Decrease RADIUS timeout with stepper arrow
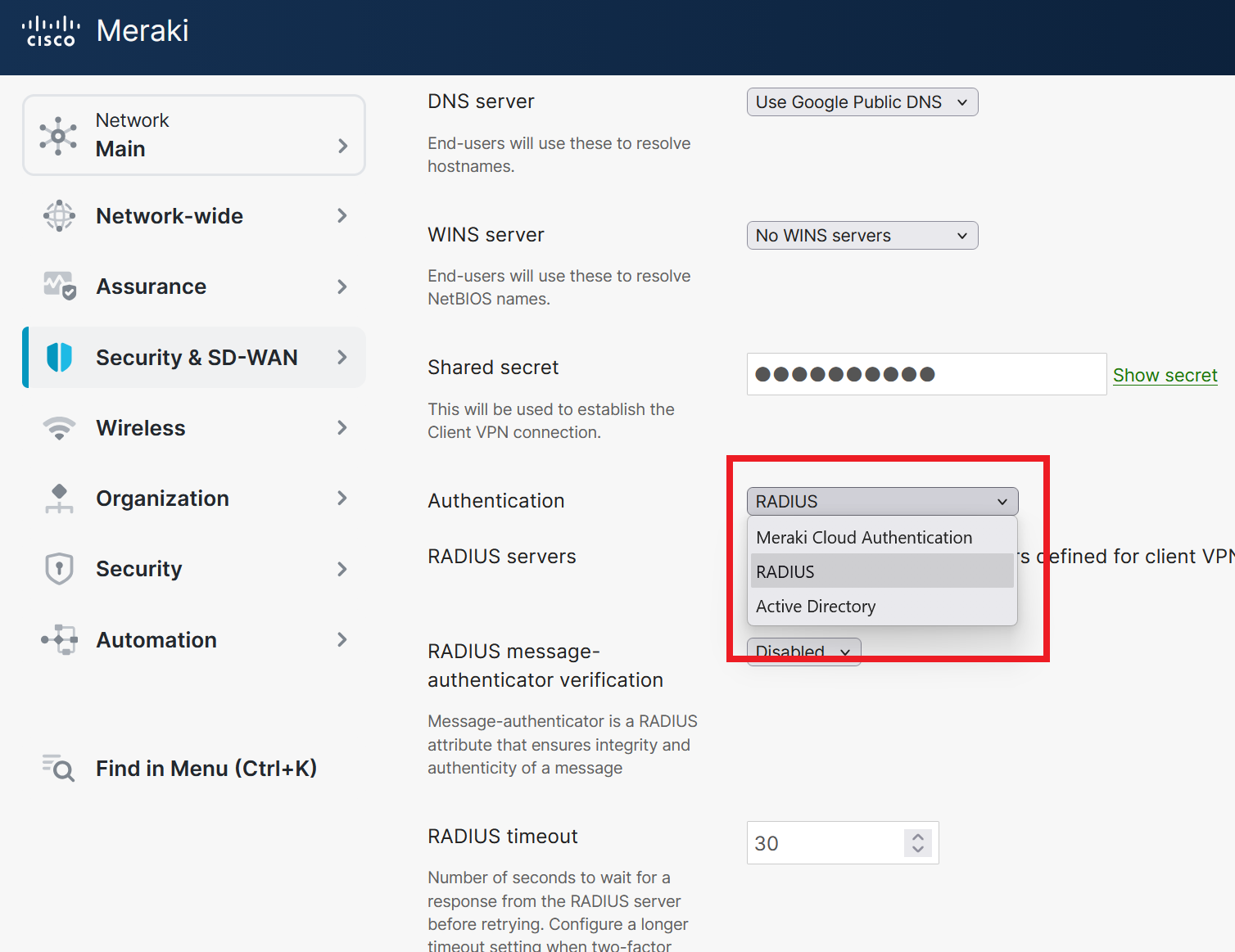Screen dimensions: 1235x952 [918, 849]
